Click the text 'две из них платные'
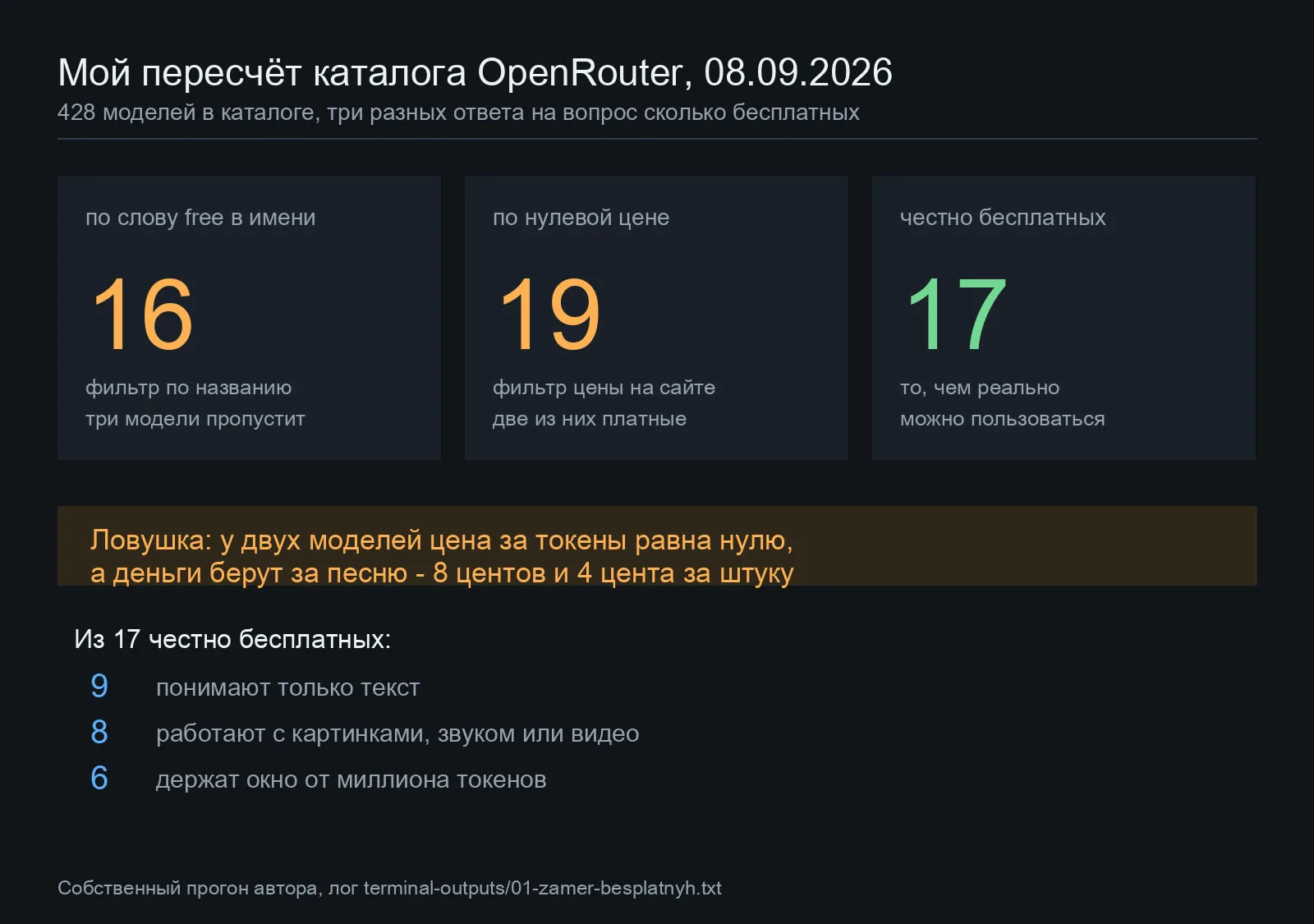The width and height of the screenshot is (1314, 924). point(590,419)
